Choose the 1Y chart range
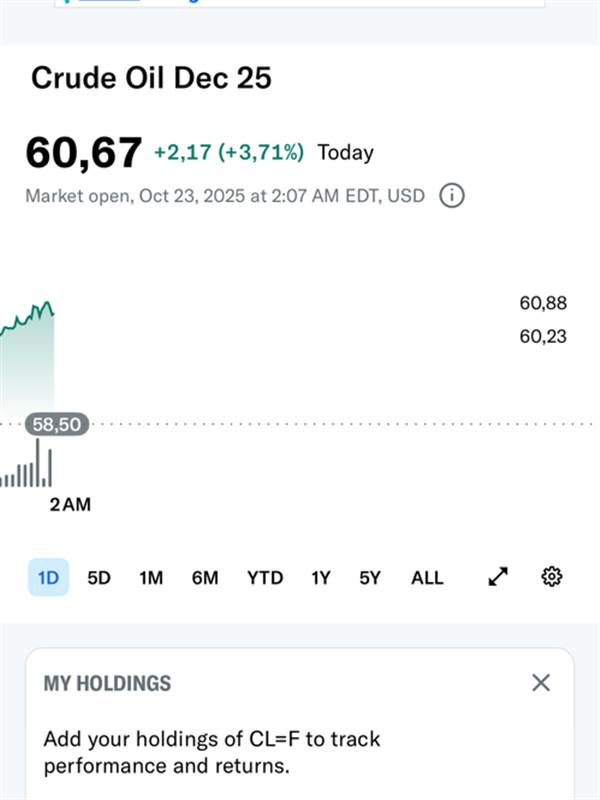The image size is (600, 800). (320, 578)
